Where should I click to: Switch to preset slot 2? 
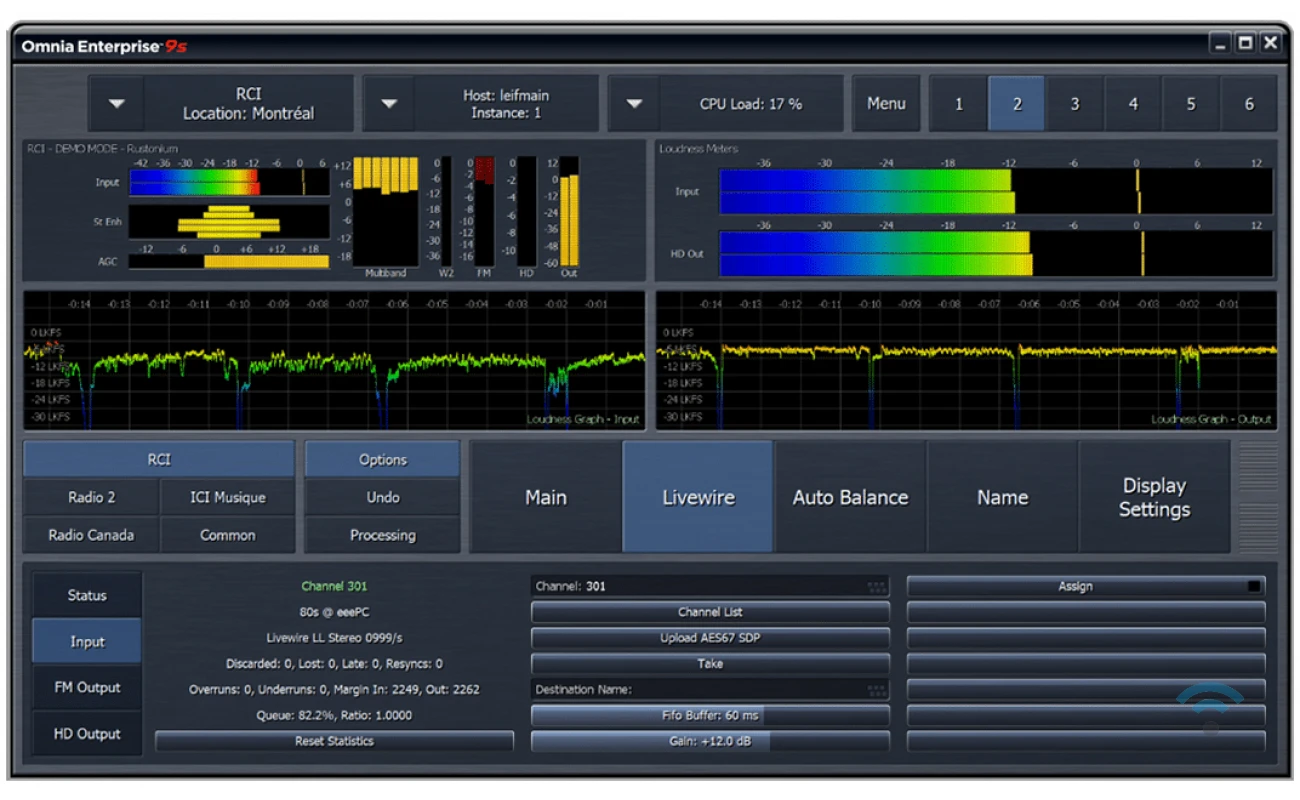tap(1016, 104)
